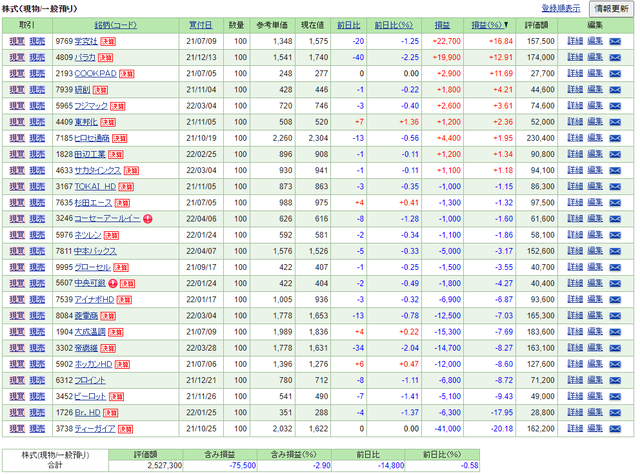Click 現買 in the 7811 中本パックス row

(17, 251)
